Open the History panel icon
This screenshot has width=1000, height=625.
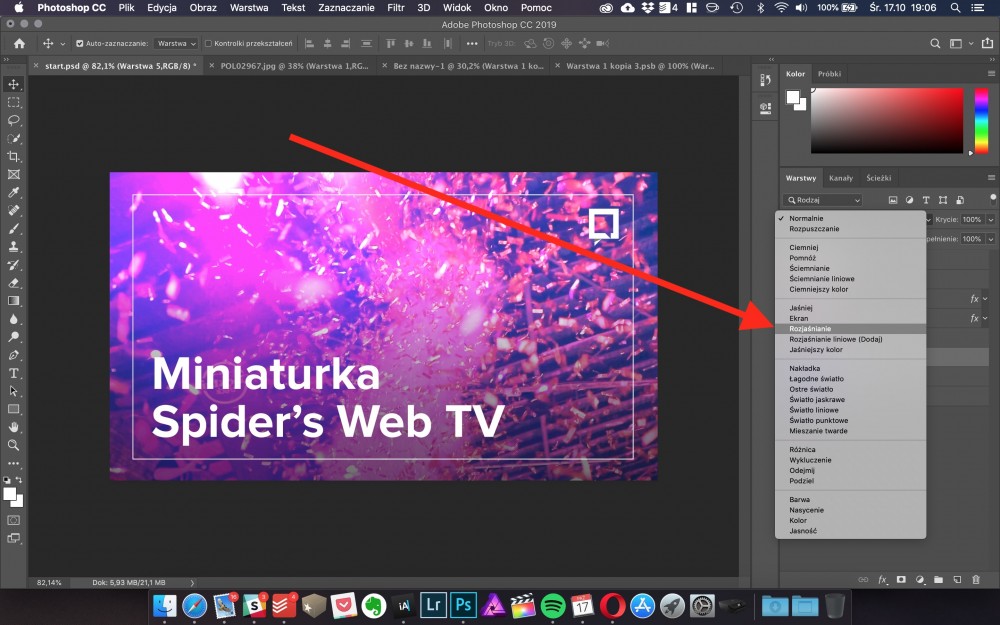(765, 80)
